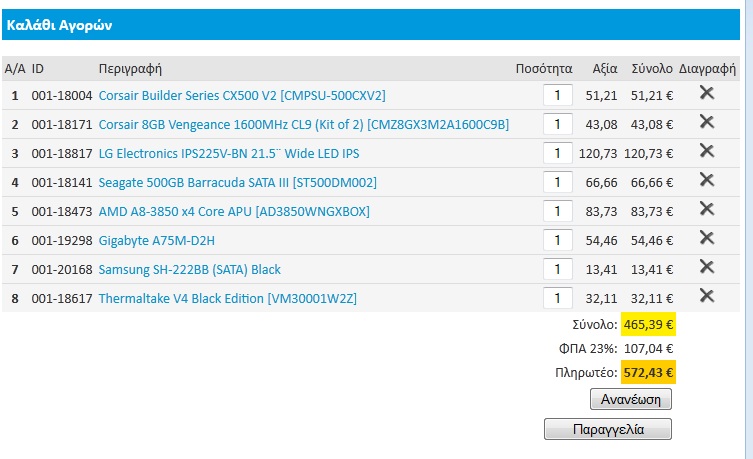753x459 pixels.
Task: Click product ID 001-18617
Action: click(62, 298)
